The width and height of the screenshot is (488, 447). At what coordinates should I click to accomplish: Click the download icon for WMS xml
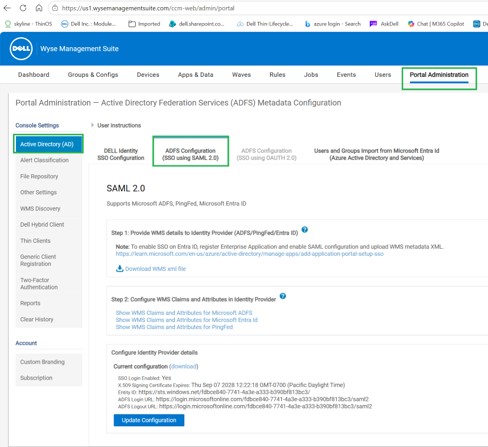point(119,269)
